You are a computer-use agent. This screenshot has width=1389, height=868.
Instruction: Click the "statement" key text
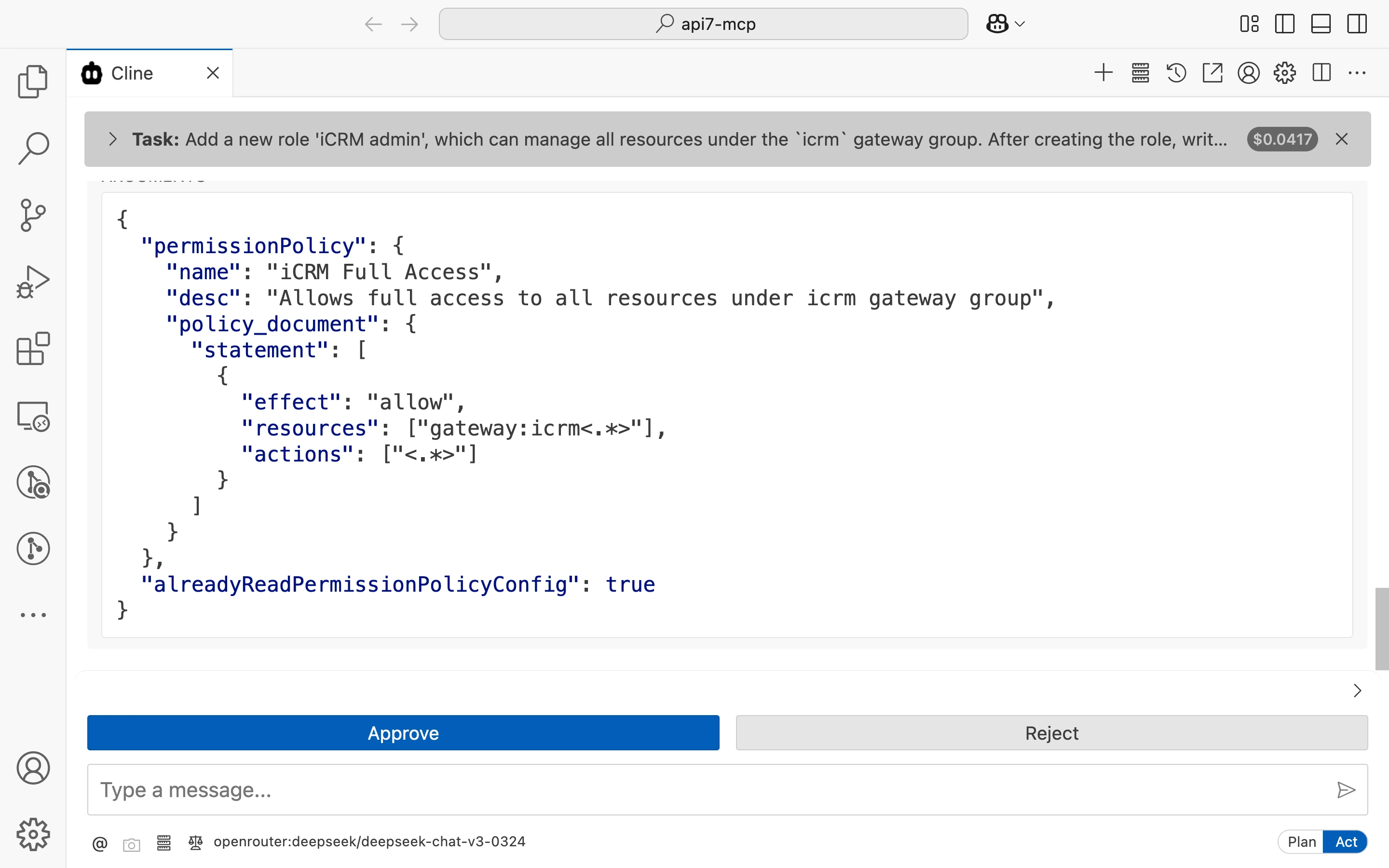click(259, 350)
